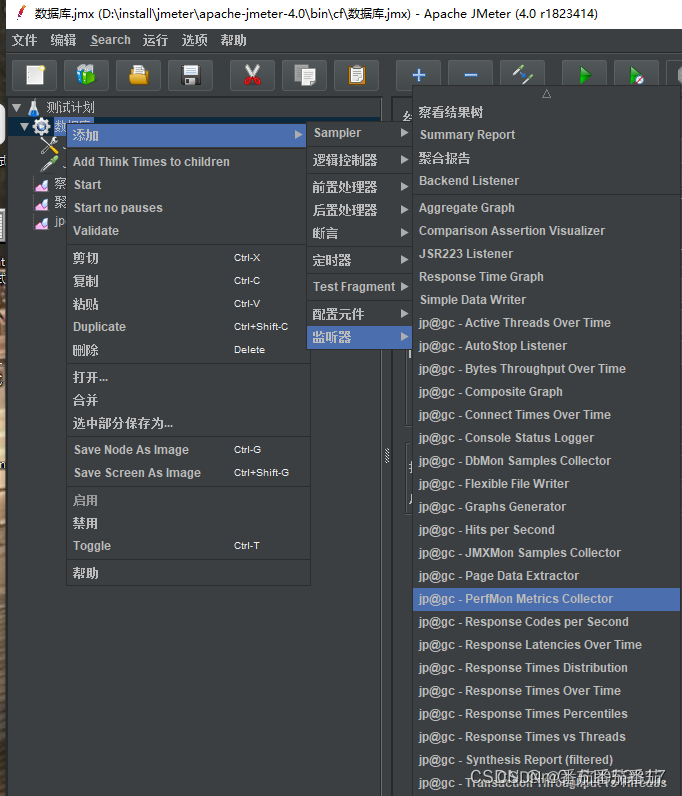Click the Toggle enable/disable icon
This screenshot has height=796, width=682.
pyautogui.click(x=523, y=75)
